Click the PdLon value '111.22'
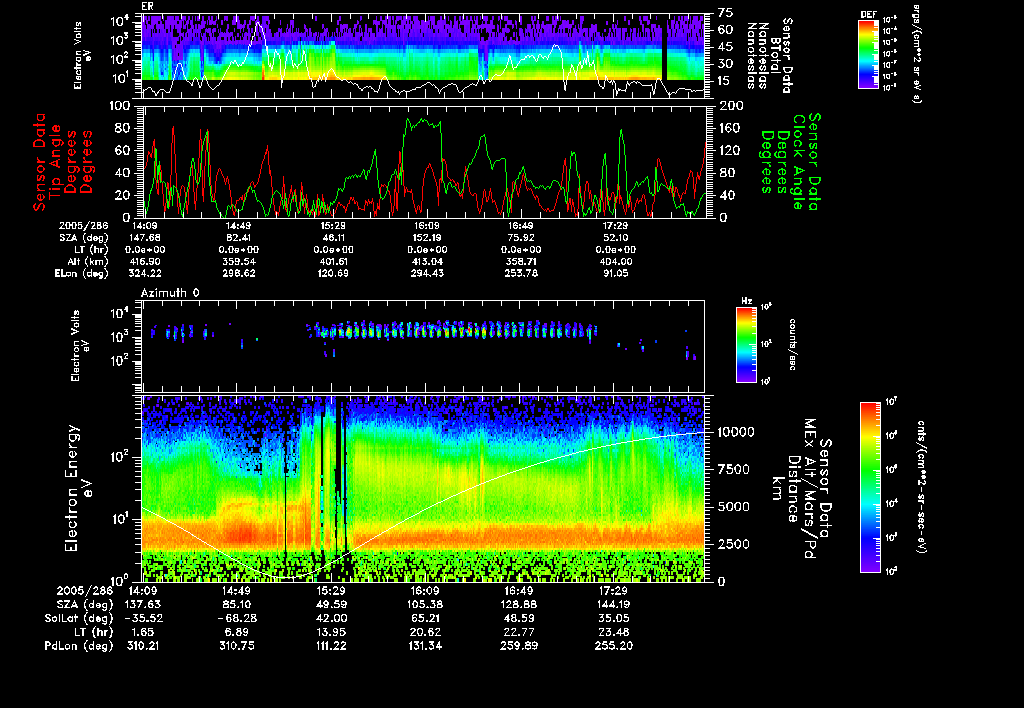Viewport: 1024px width, 708px height. tap(331, 646)
